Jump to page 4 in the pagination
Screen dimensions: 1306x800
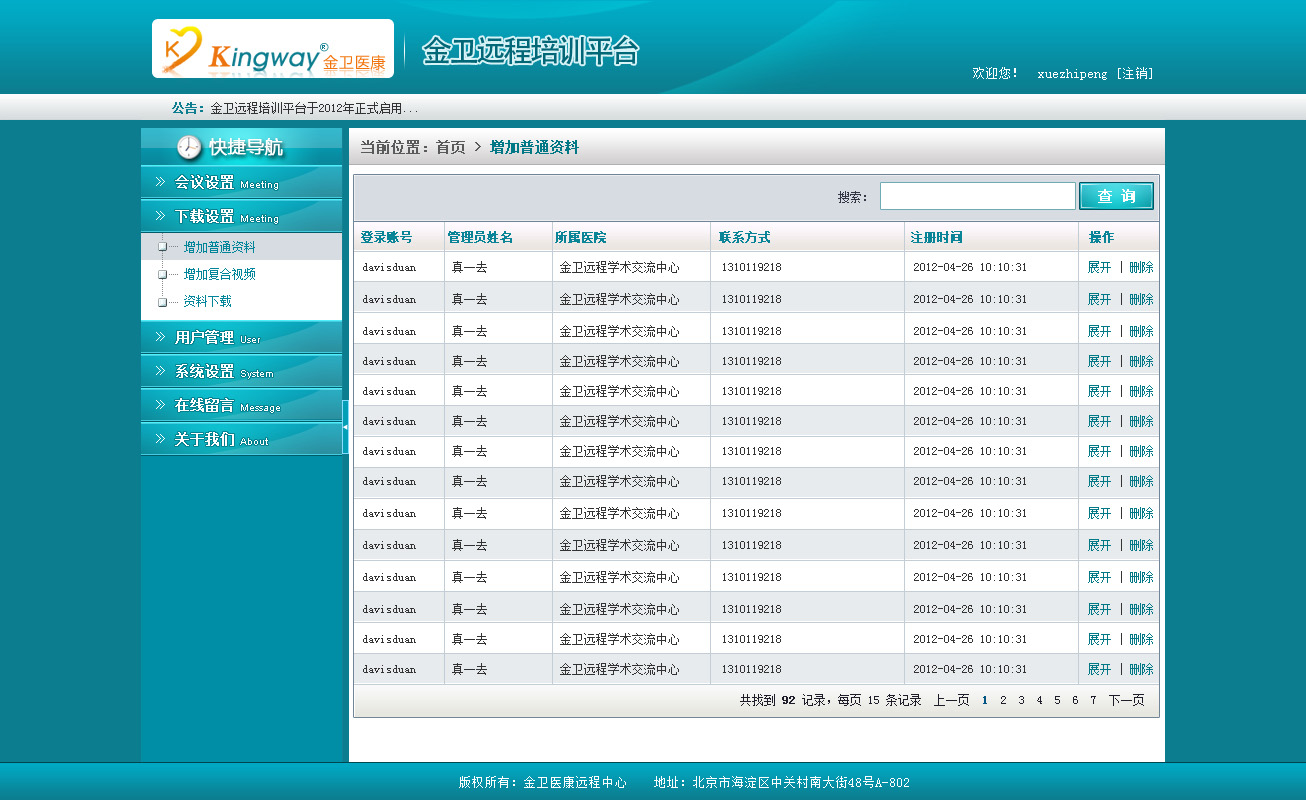click(x=1039, y=700)
